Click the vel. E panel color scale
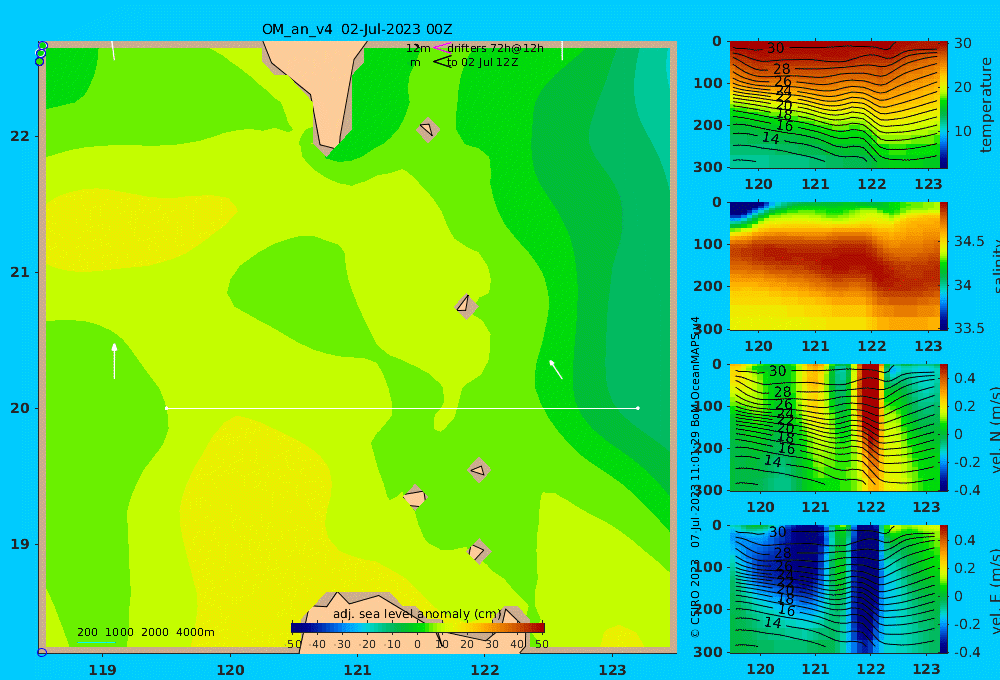Viewport: 1000px width, 680px height. click(x=944, y=589)
